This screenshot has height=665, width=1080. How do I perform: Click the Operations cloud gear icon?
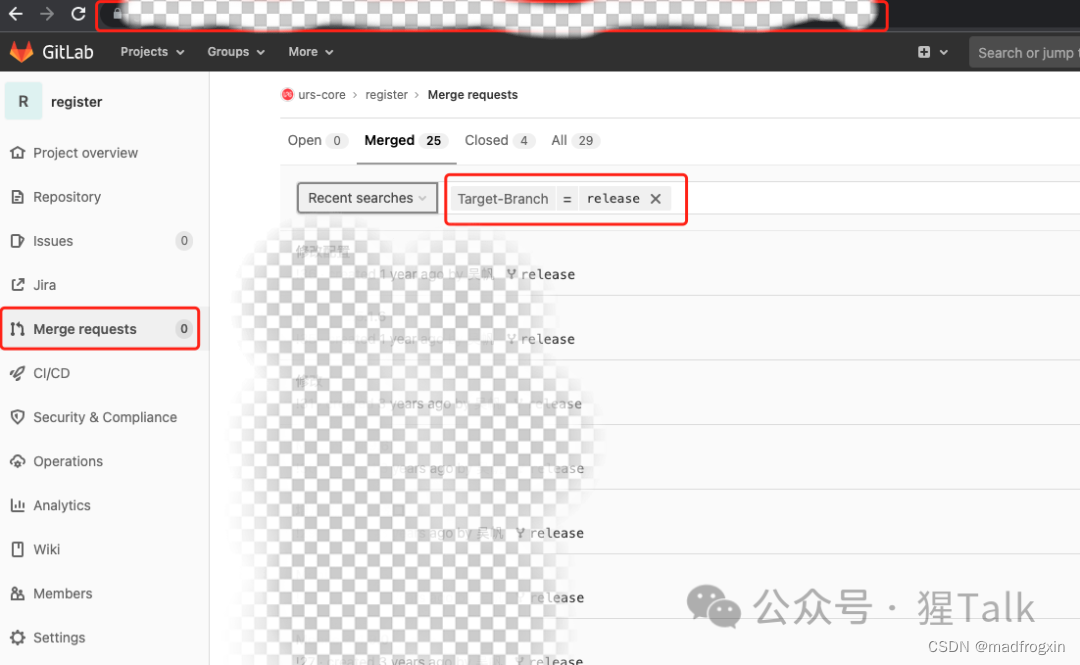coord(18,461)
